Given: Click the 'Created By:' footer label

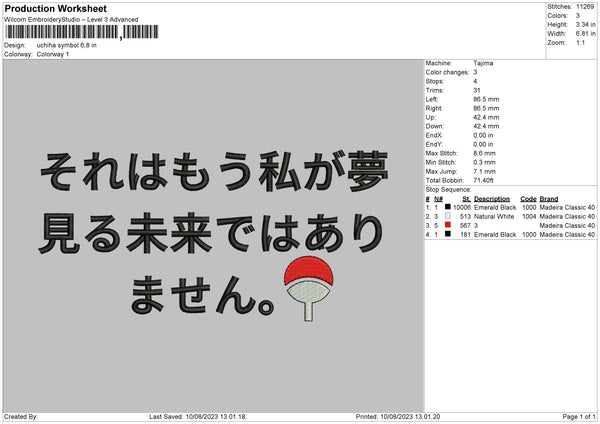Looking at the screenshot, I should [x=21, y=417].
